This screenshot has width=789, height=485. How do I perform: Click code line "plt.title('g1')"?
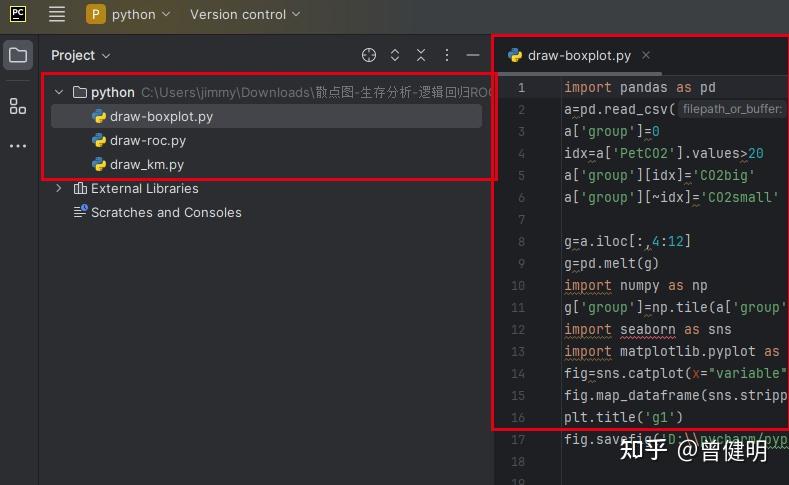(623, 418)
